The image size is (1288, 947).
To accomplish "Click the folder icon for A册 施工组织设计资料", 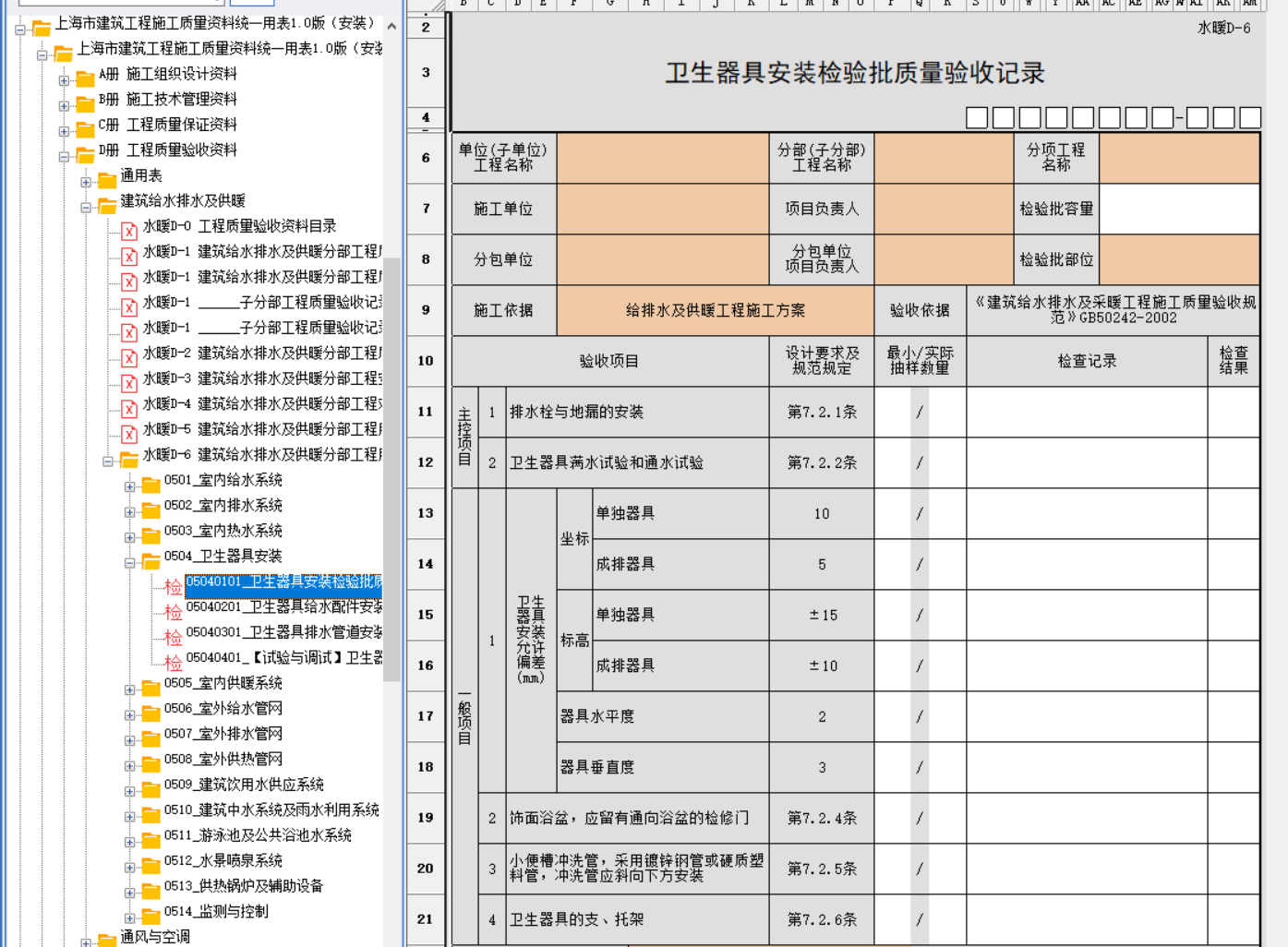I will click(85, 78).
